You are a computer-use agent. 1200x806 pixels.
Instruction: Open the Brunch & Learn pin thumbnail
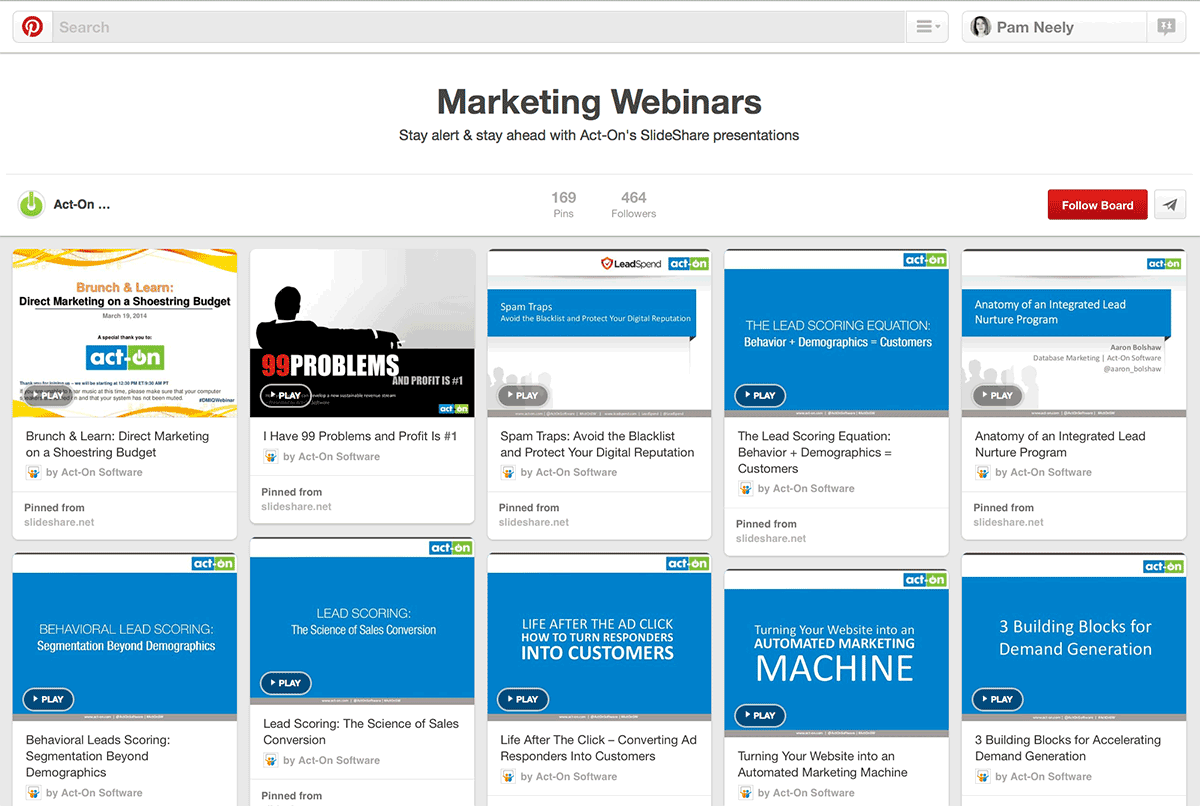coord(125,333)
